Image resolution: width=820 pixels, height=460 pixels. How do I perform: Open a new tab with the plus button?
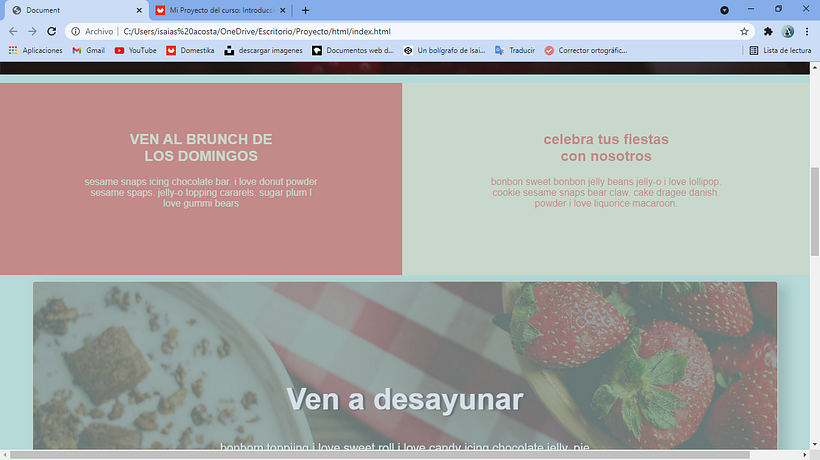305,10
